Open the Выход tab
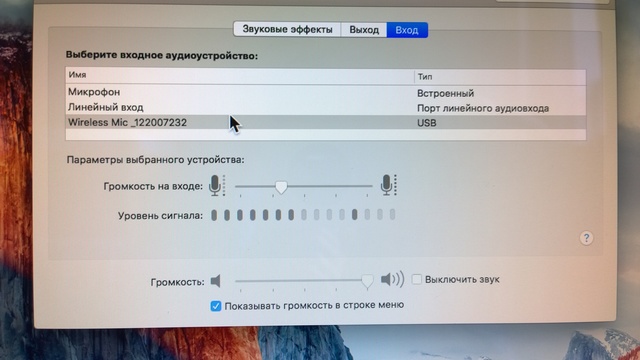The height and width of the screenshot is (360, 640). click(364, 30)
